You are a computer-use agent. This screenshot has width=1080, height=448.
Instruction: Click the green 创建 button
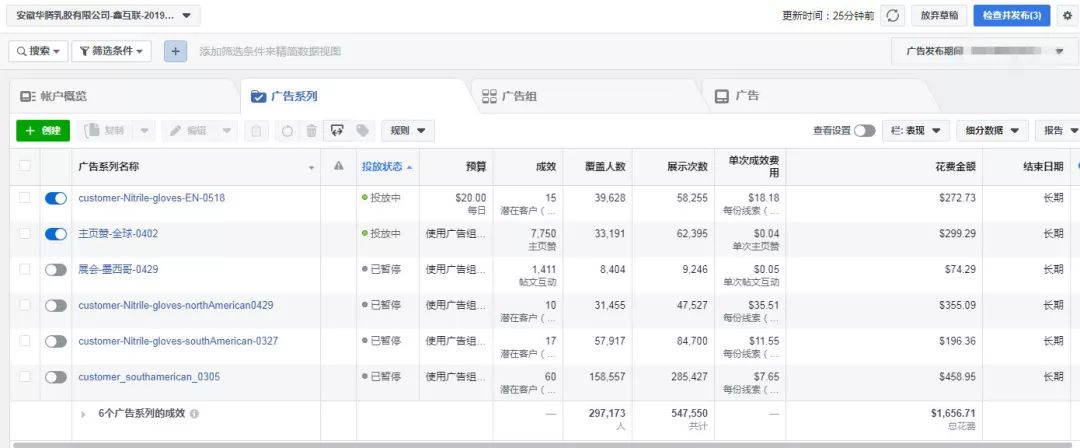43,130
